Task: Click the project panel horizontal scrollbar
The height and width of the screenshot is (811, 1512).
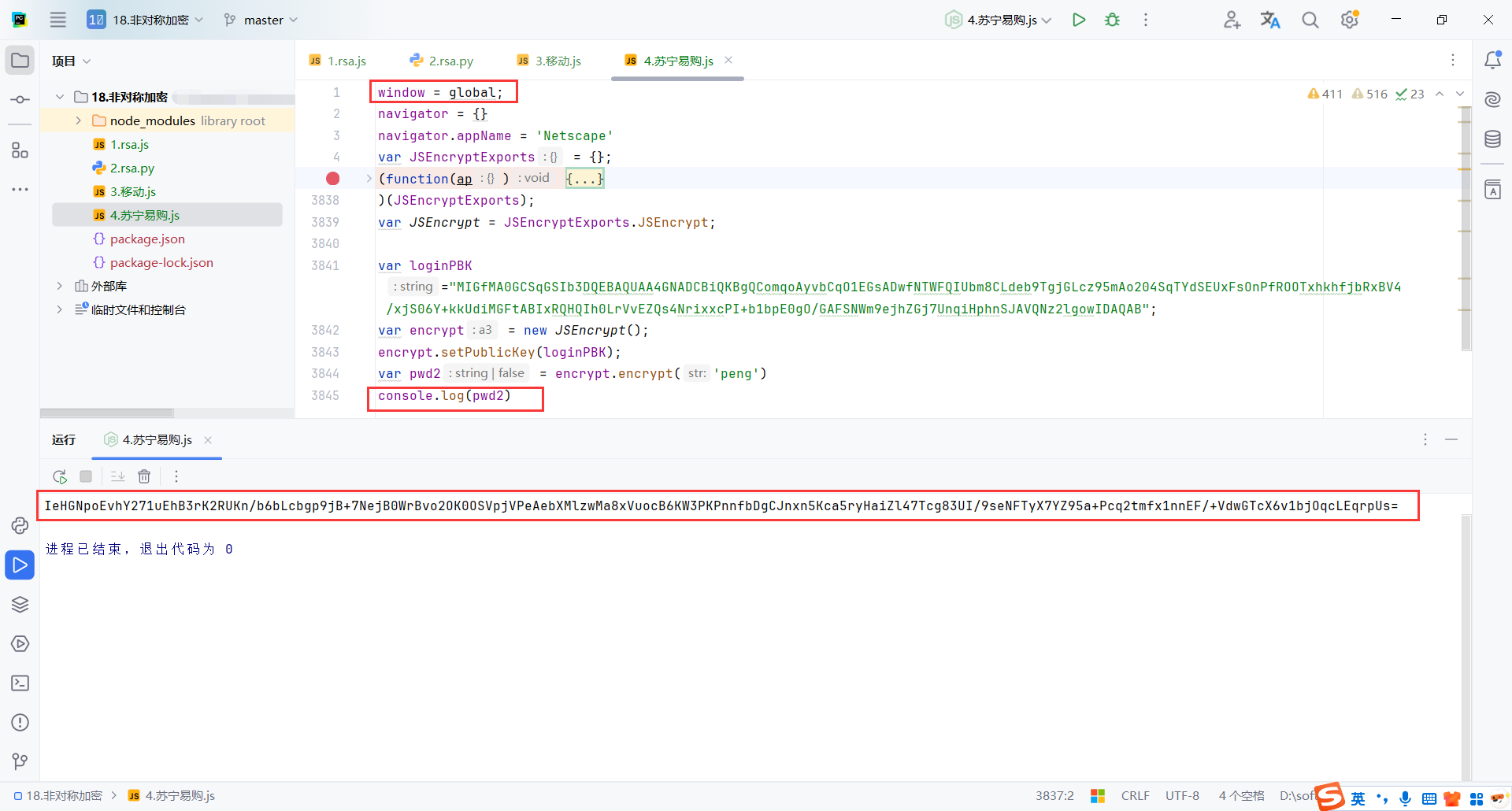Action: click(107, 413)
